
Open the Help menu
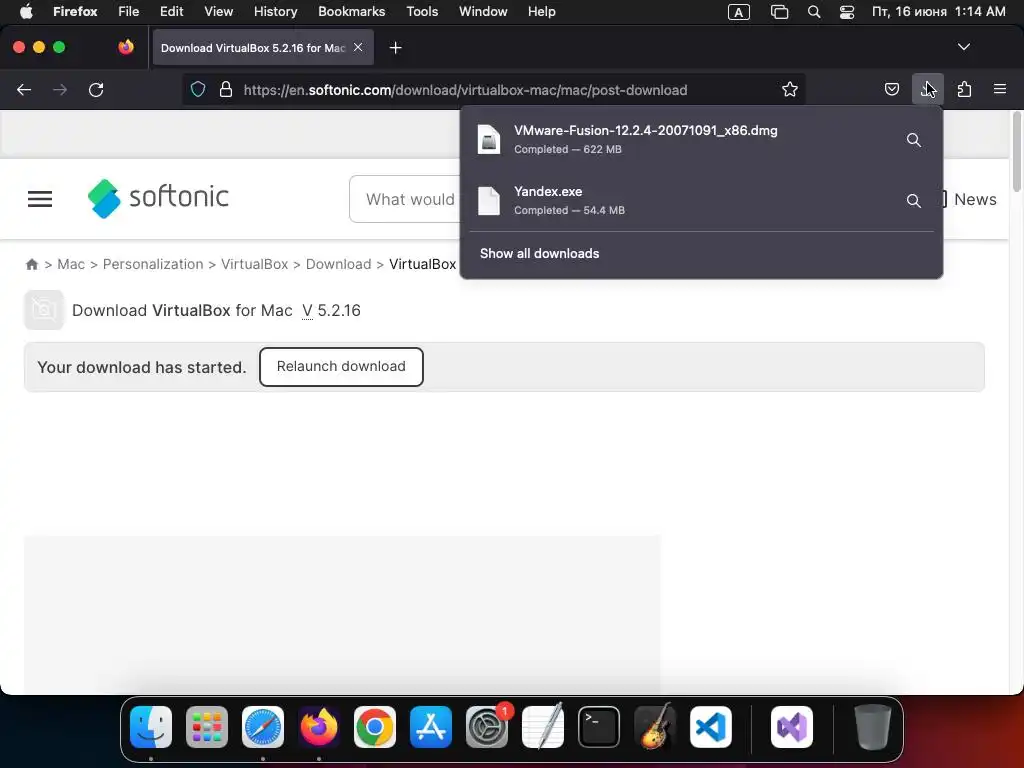coord(541,11)
